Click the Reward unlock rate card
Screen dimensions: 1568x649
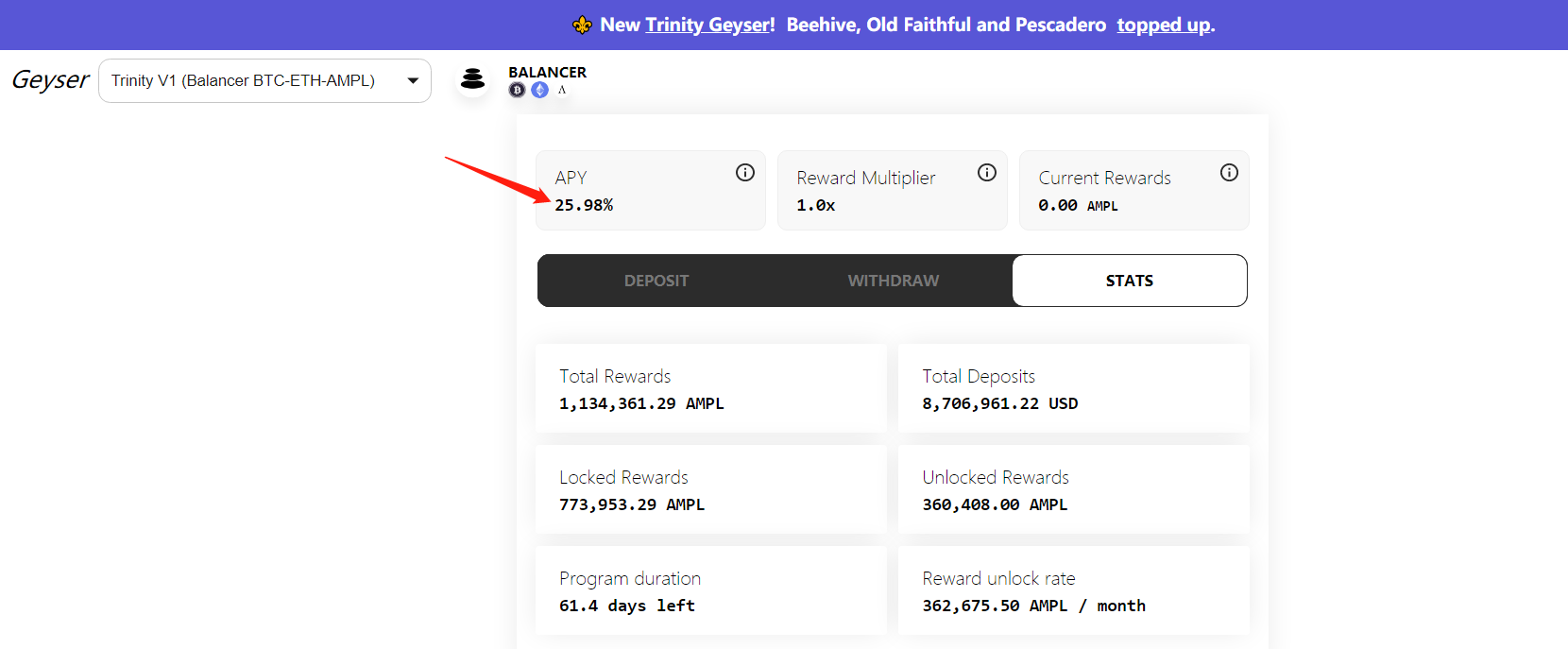click(1073, 591)
